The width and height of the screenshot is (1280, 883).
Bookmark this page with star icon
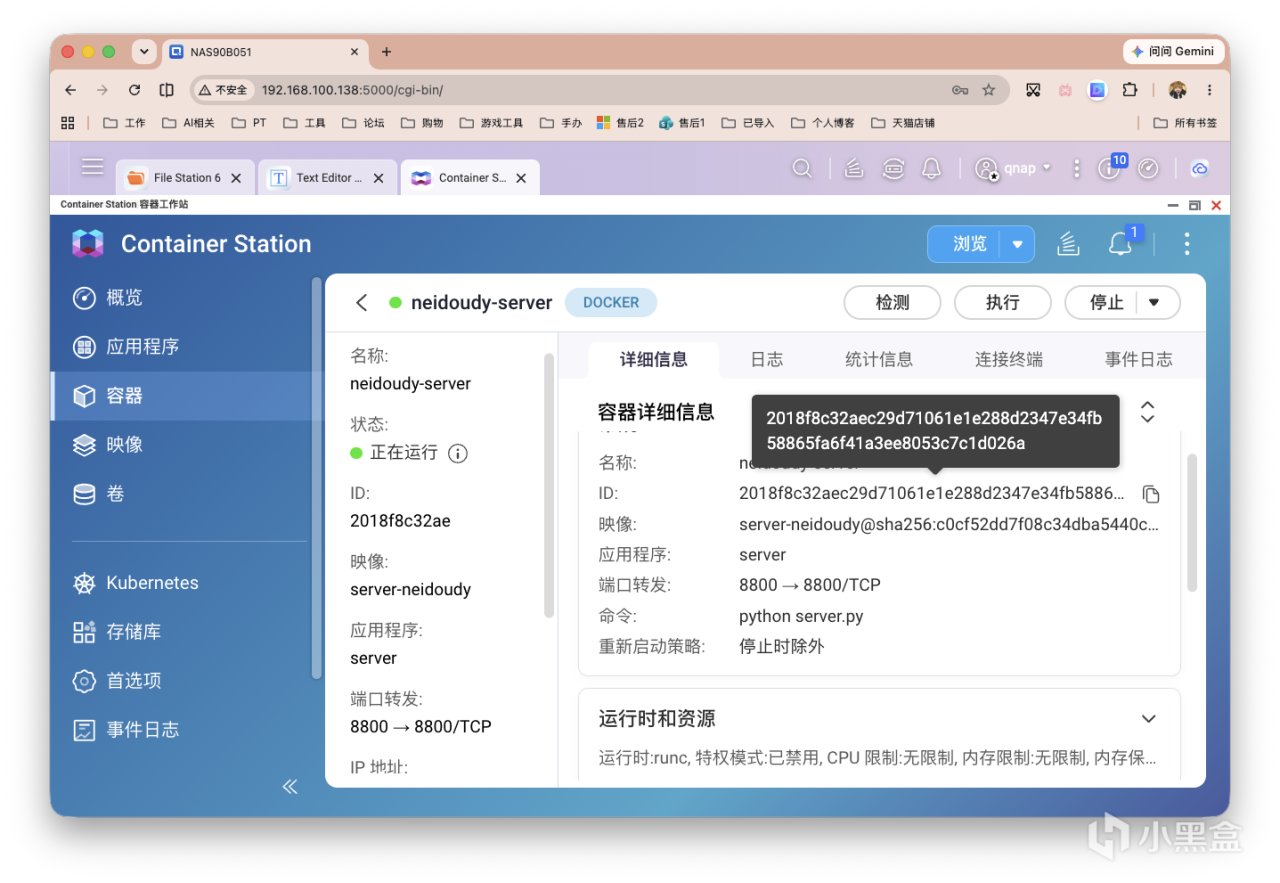pyautogui.click(x=989, y=90)
